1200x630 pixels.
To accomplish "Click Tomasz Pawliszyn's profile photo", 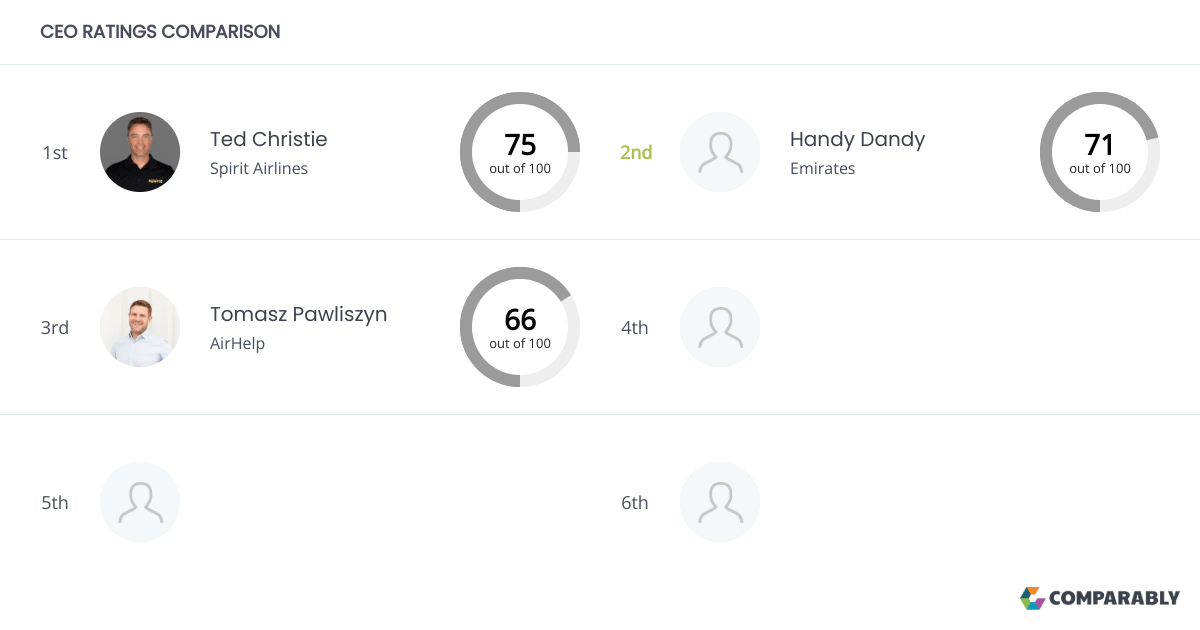I will [140, 327].
